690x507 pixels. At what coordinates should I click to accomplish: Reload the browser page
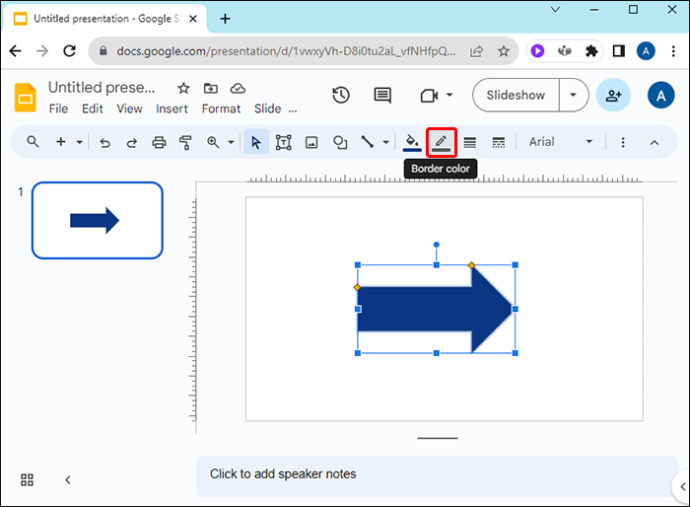tap(70, 51)
